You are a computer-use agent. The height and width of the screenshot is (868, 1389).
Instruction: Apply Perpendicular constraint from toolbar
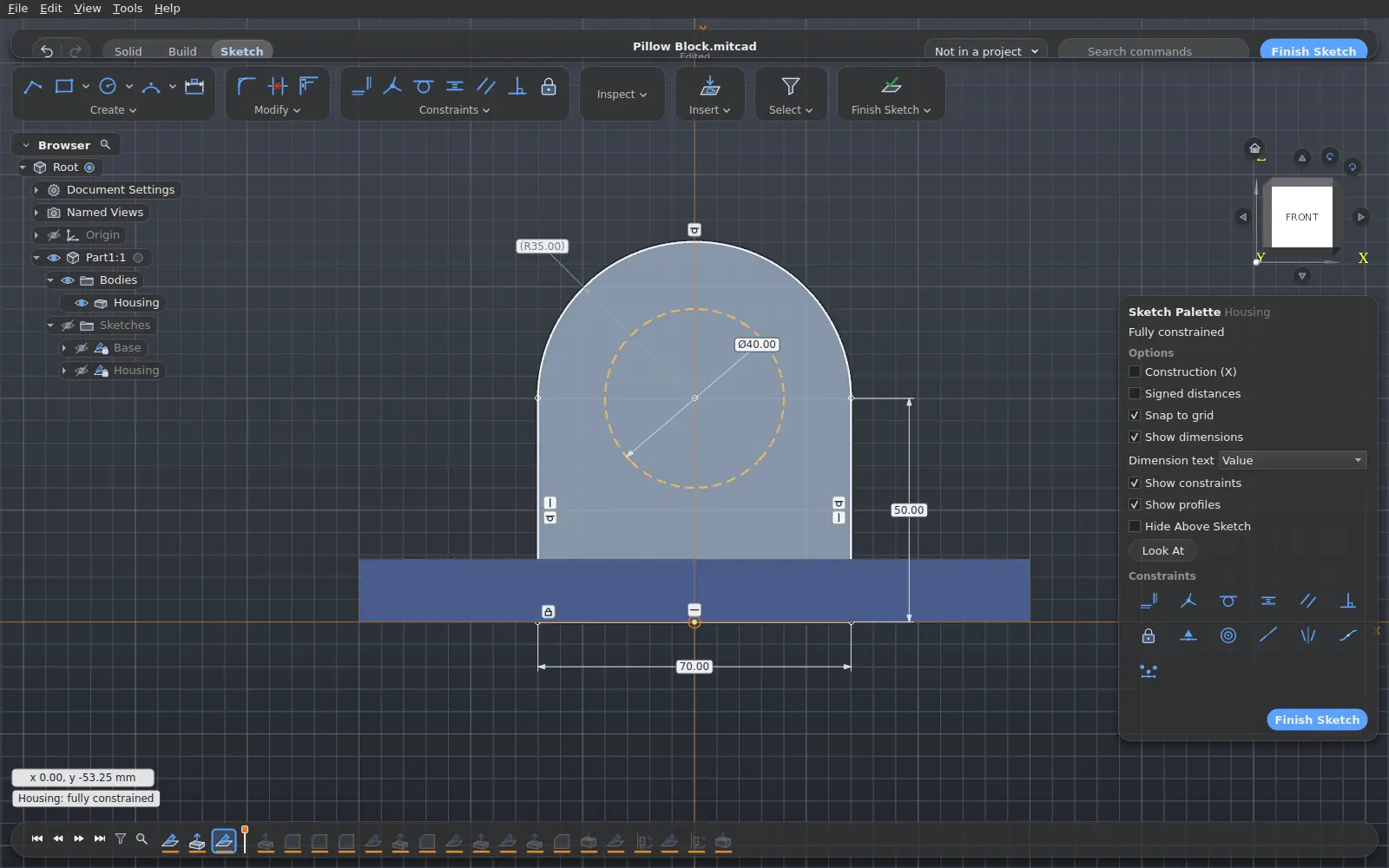[x=517, y=86]
